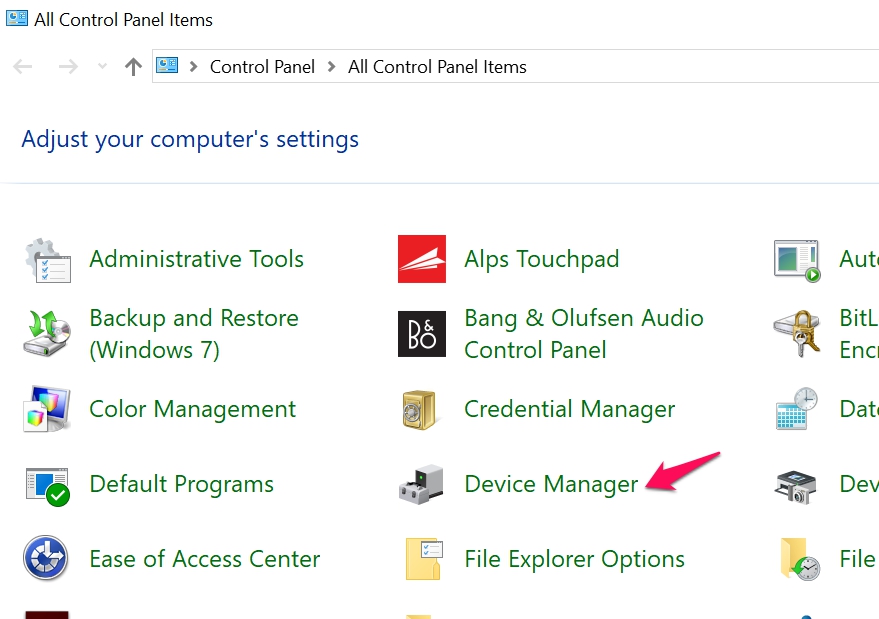
Task: Click empty area of the address bar field
Action: point(701,67)
